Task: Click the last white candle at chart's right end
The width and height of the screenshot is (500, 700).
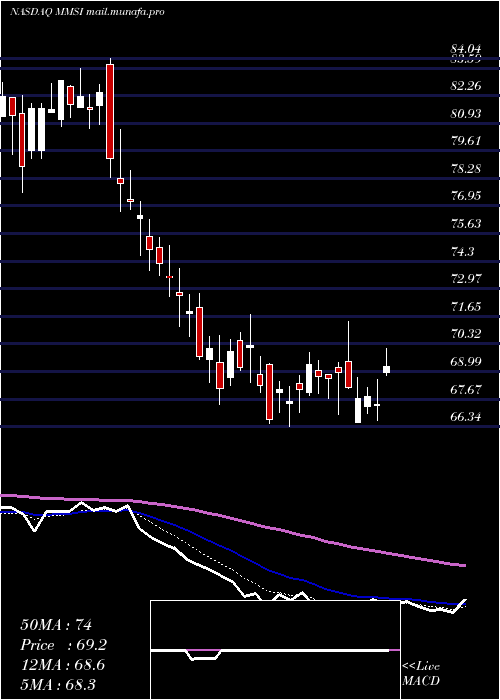Action: click(x=386, y=369)
